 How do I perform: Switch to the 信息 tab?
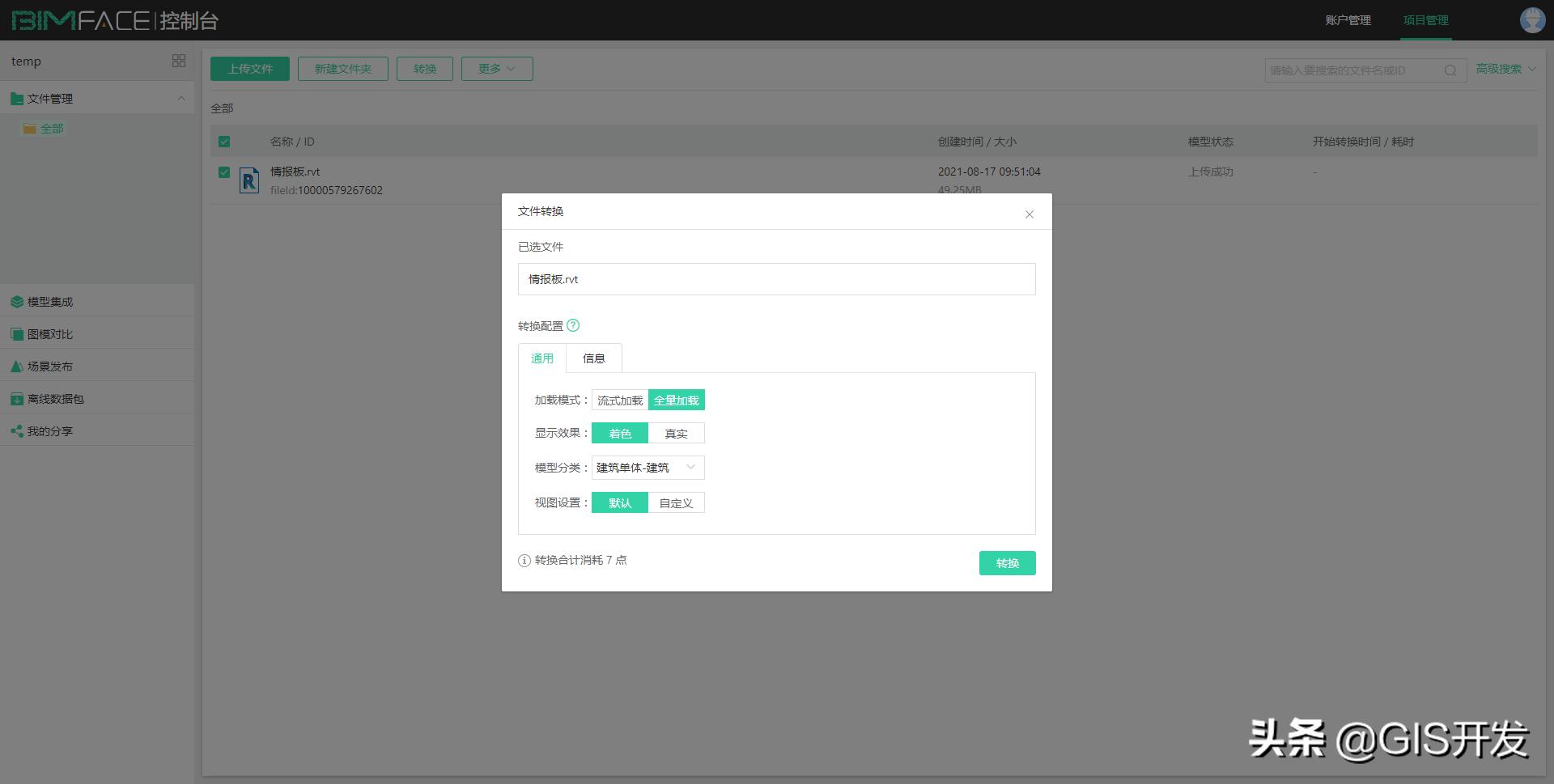(x=594, y=358)
